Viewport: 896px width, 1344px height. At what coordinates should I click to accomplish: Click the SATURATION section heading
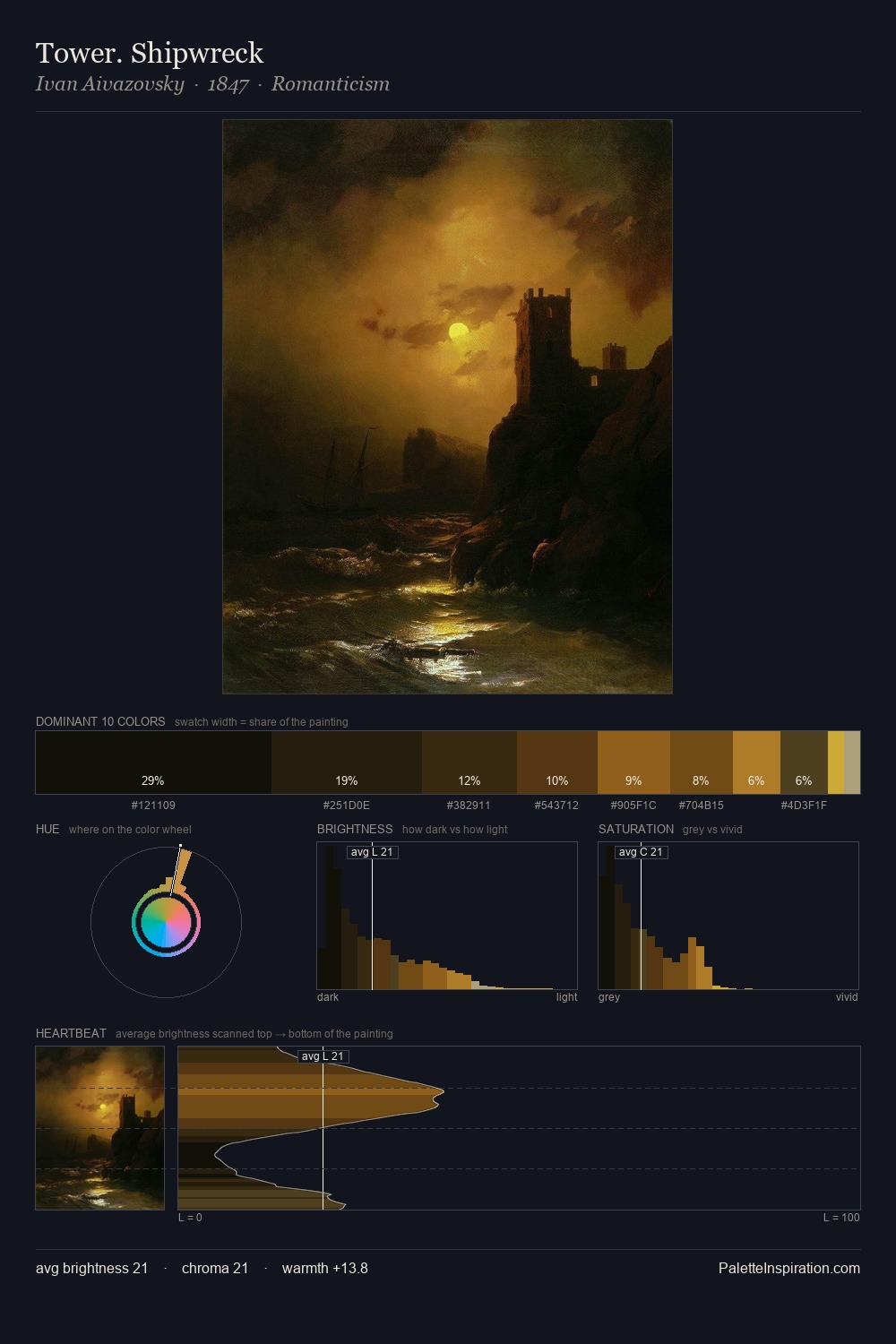[x=636, y=829]
